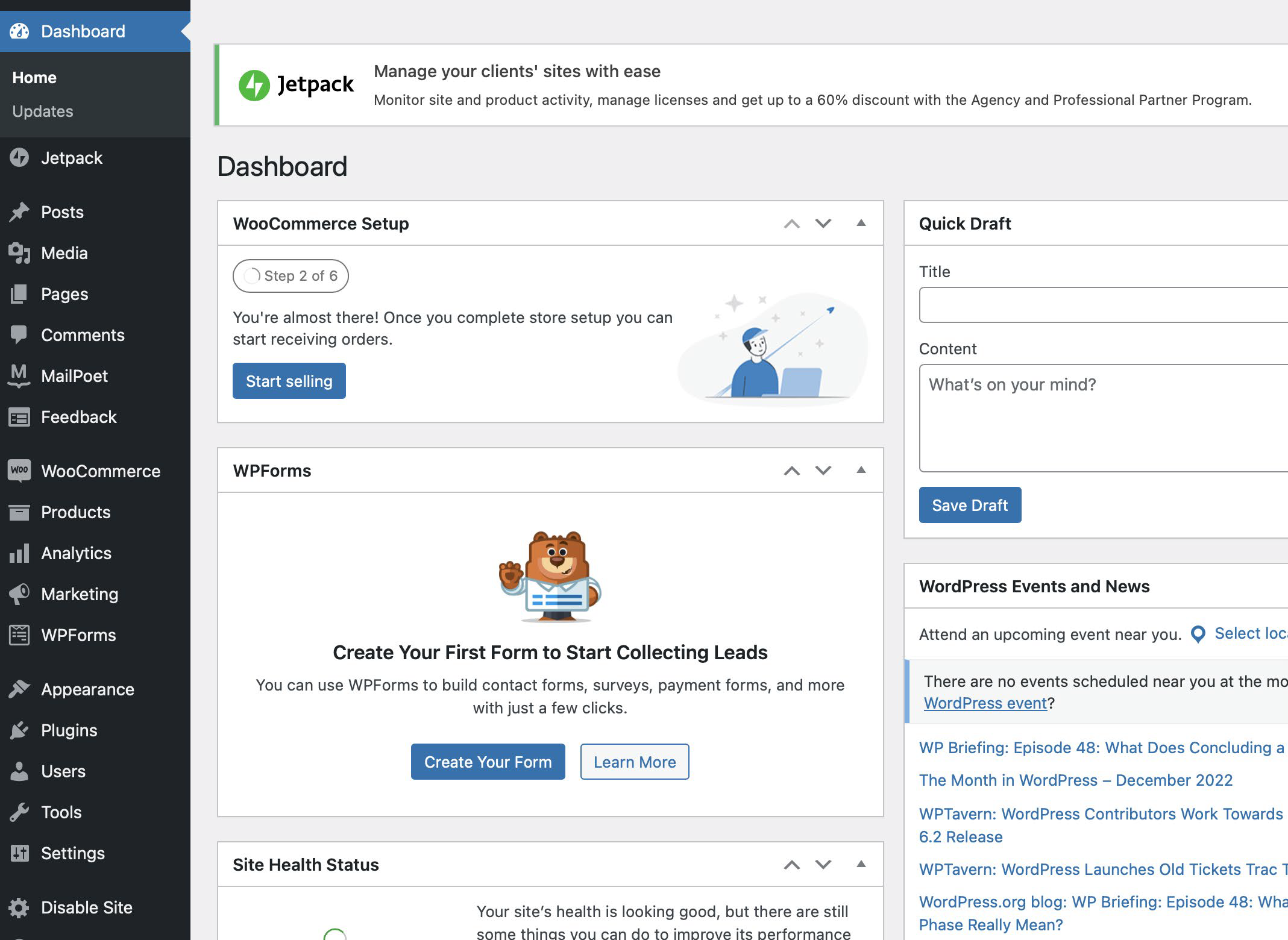Click the Media camera-and-note icon
Screen dimensions: 1288x940
[x=19, y=253]
